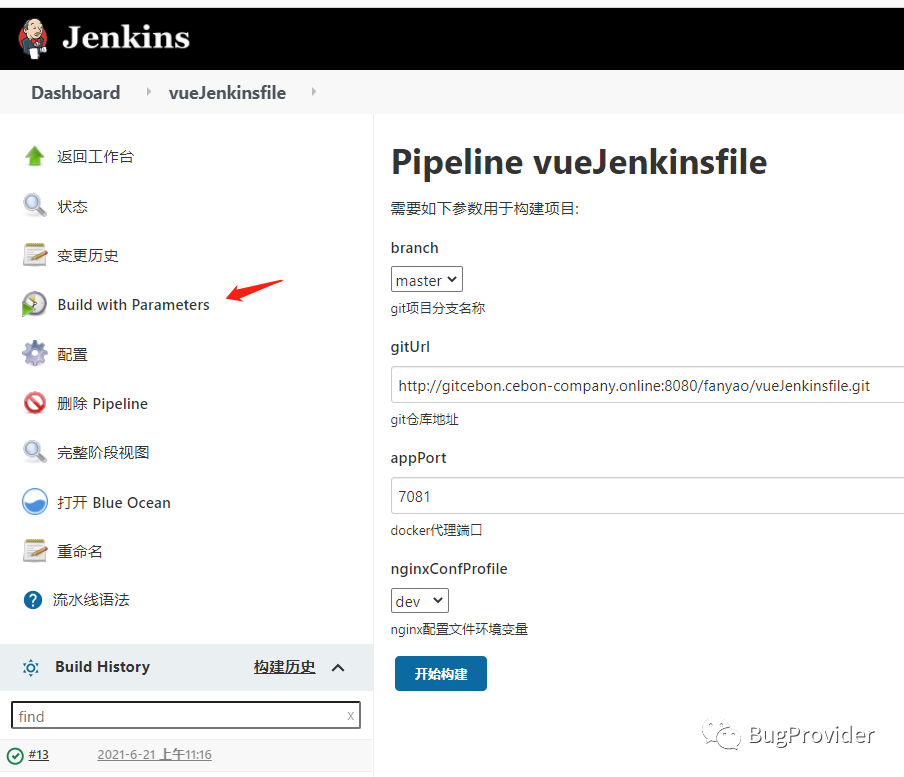Open the nginxConfProfile dropdown showing dev
Screen dimensions: 904x777
420,601
